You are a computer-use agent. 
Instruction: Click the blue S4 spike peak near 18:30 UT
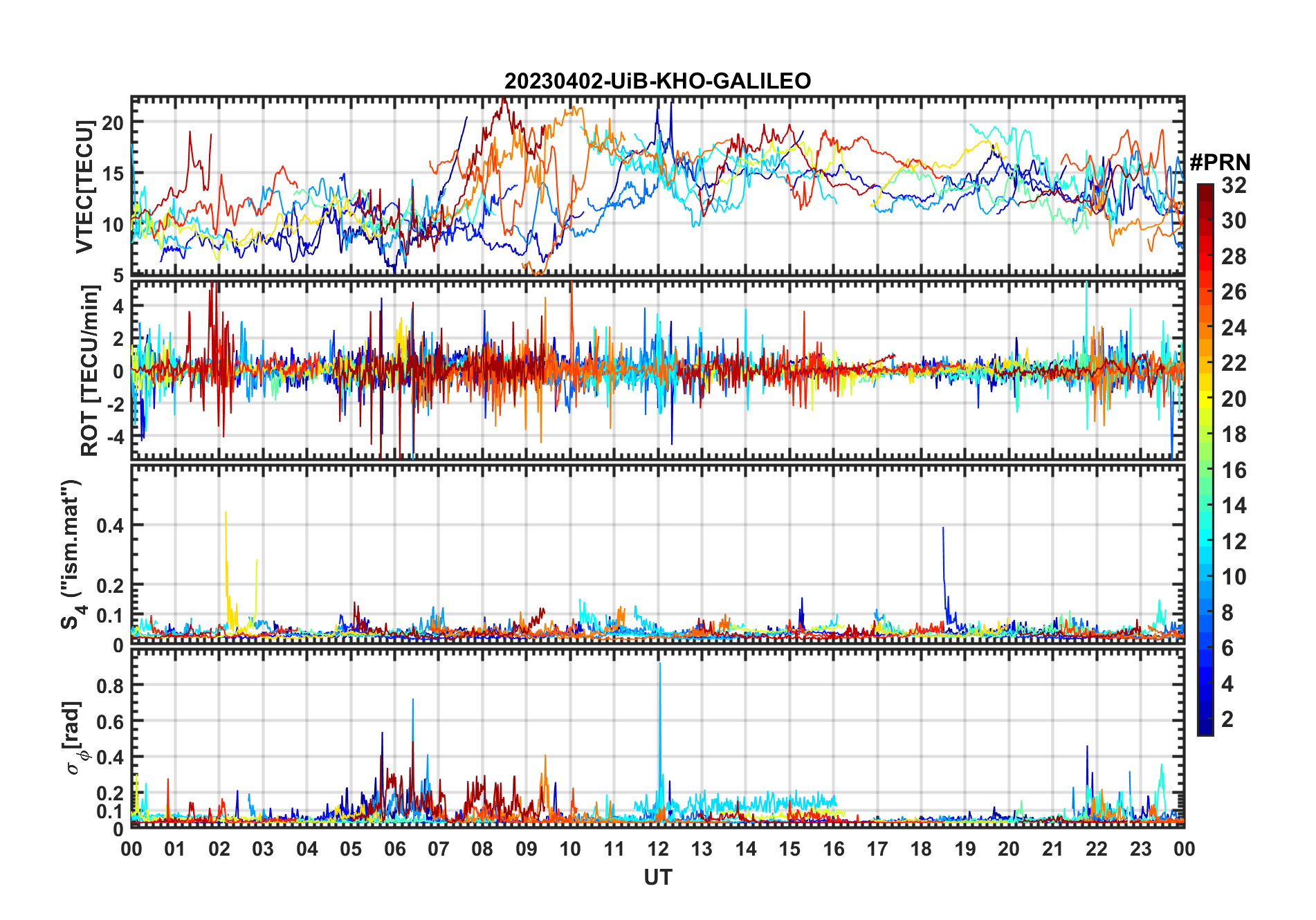click(x=943, y=528)
